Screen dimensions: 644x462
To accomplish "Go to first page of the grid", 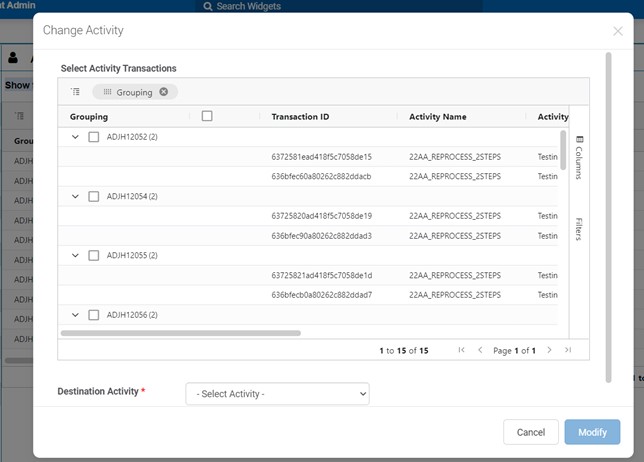I will pos(461,350).
